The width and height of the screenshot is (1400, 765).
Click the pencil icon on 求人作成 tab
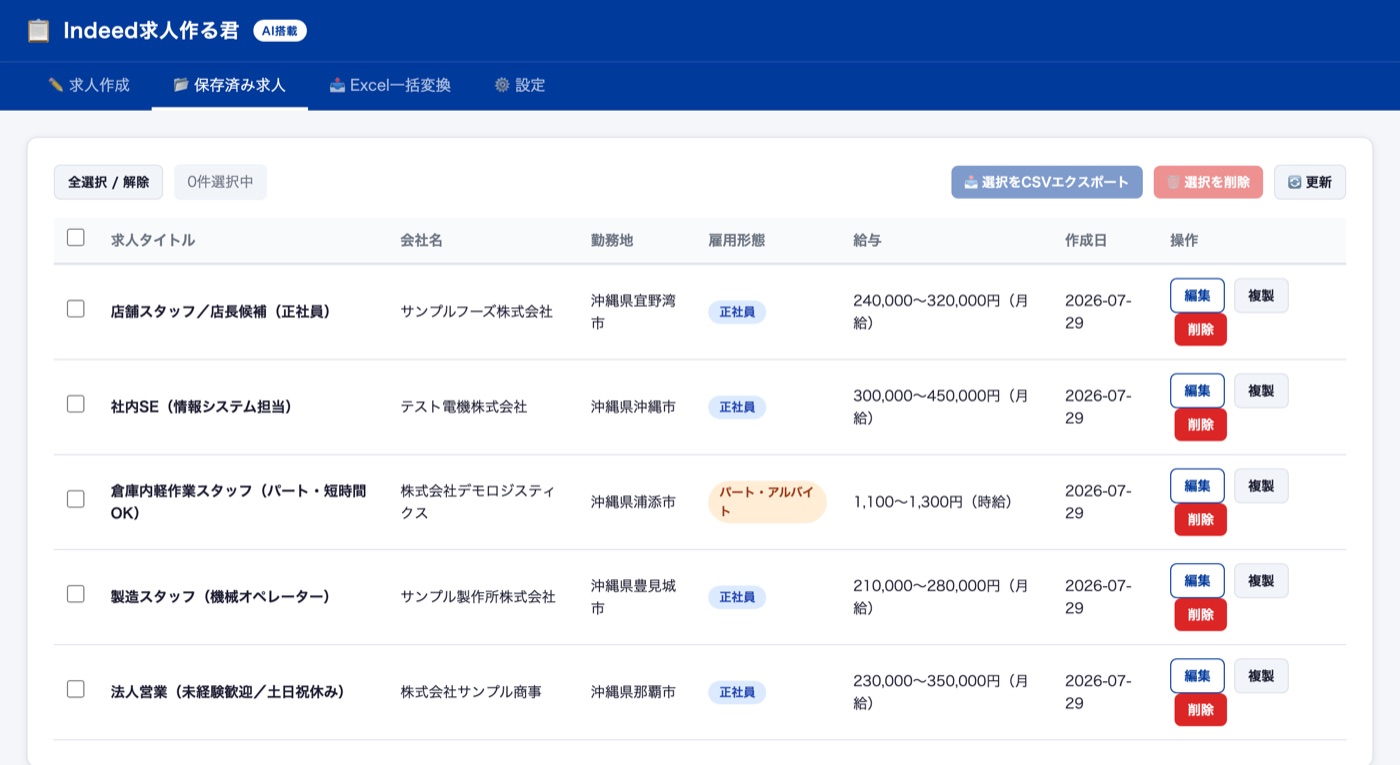click(x=56, y=85)
